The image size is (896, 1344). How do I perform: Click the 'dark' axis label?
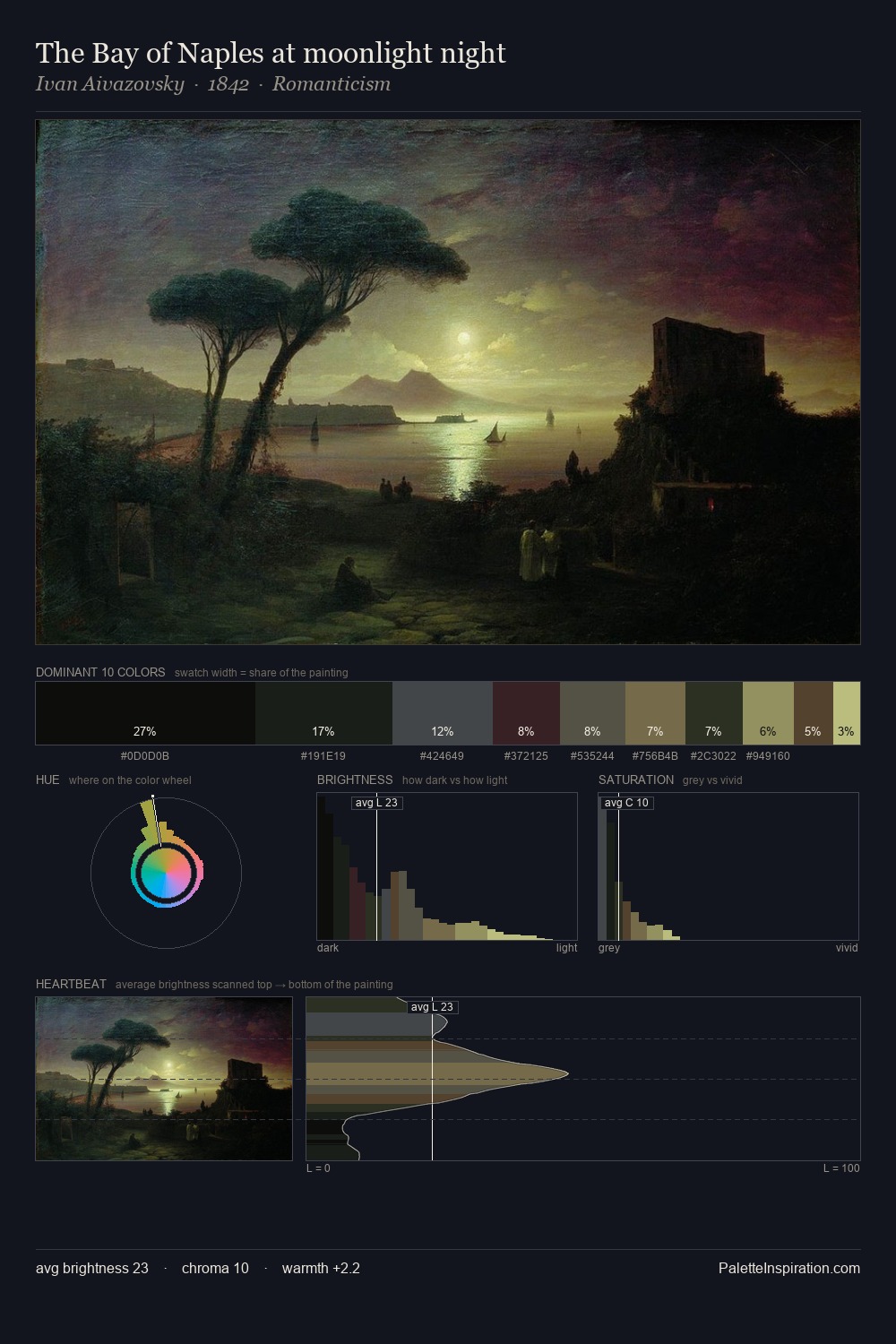pos(328,948)
